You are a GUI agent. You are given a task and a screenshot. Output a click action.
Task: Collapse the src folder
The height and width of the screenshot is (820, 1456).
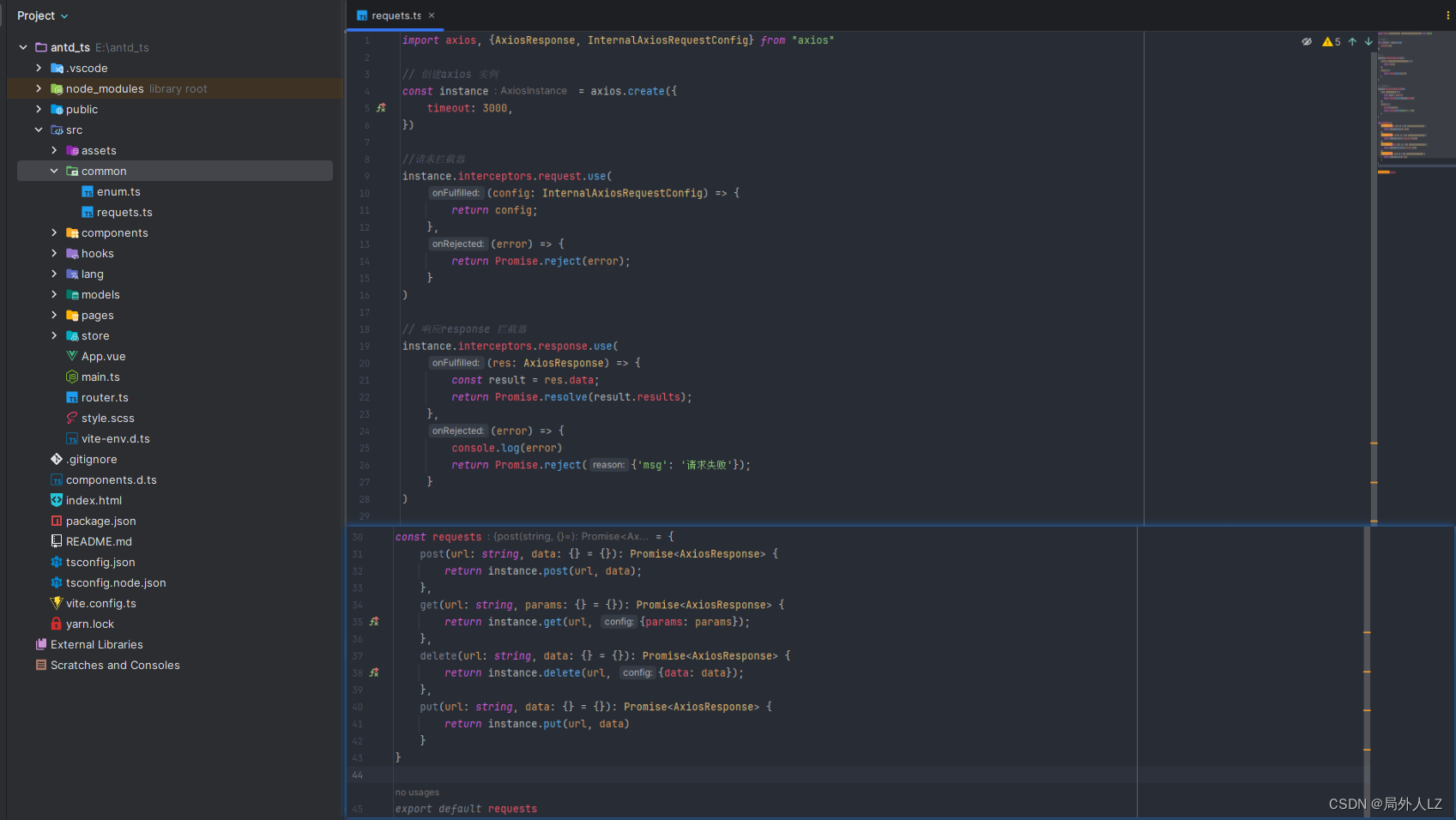tap(39, 130)
